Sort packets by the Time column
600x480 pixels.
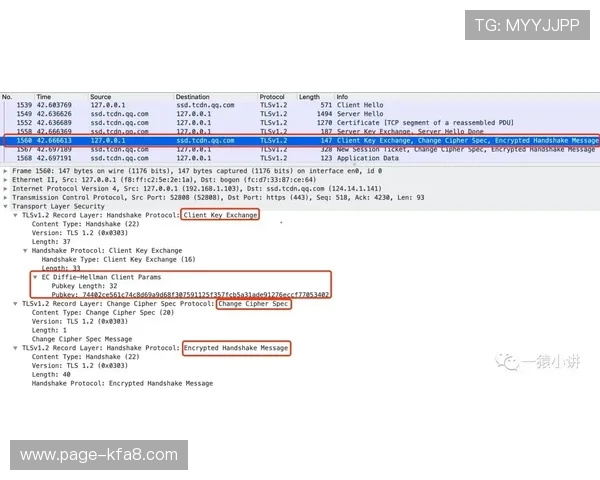(44, 97)
